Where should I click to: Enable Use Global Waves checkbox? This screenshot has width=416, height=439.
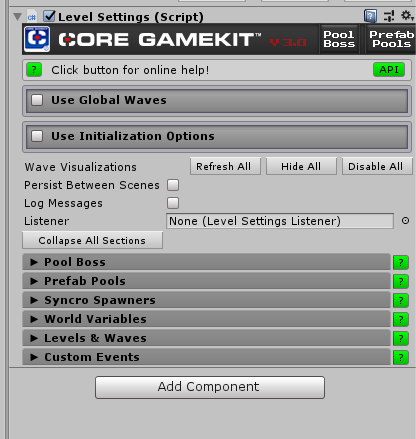pyautogui.click(x=37, y=100)
